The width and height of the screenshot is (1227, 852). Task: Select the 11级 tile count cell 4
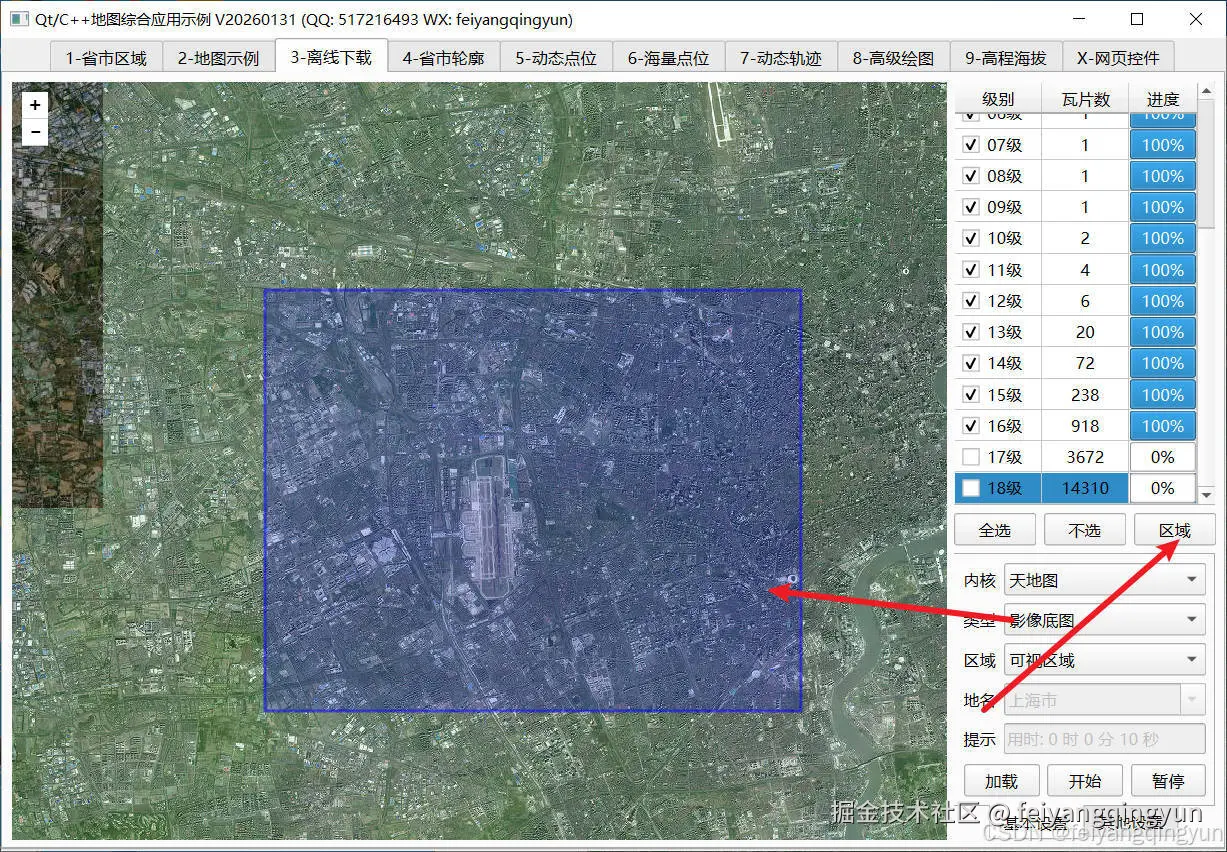1085,270
